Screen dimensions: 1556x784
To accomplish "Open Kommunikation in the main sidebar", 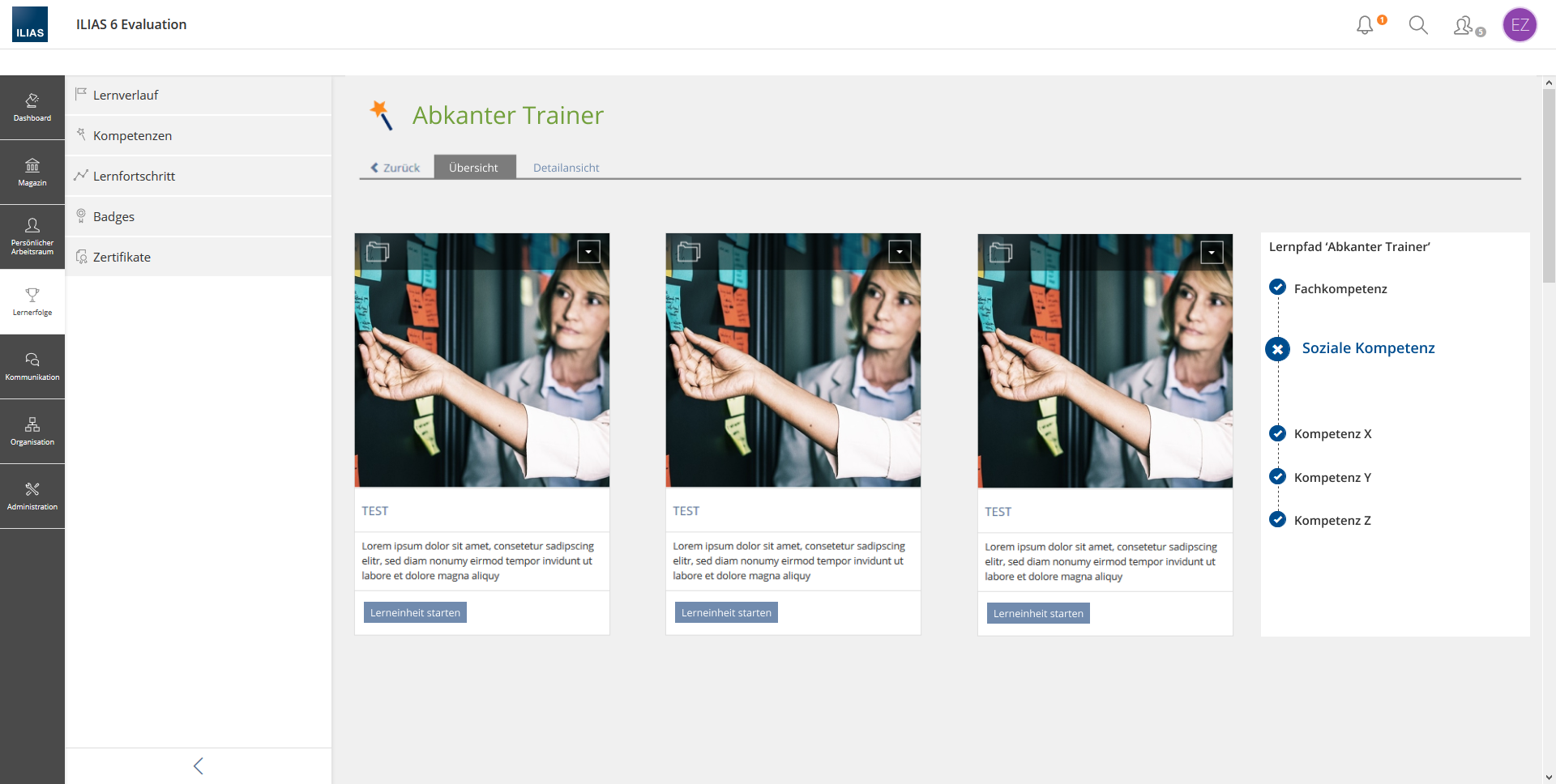I will tap(32, 367).
